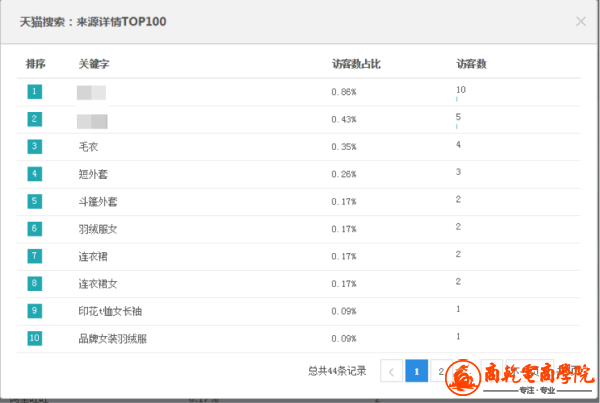Click visitor count 4 for 毛衣
This screenshot has width=600, height=403.
pyautogui.click(x=458, y=144)
